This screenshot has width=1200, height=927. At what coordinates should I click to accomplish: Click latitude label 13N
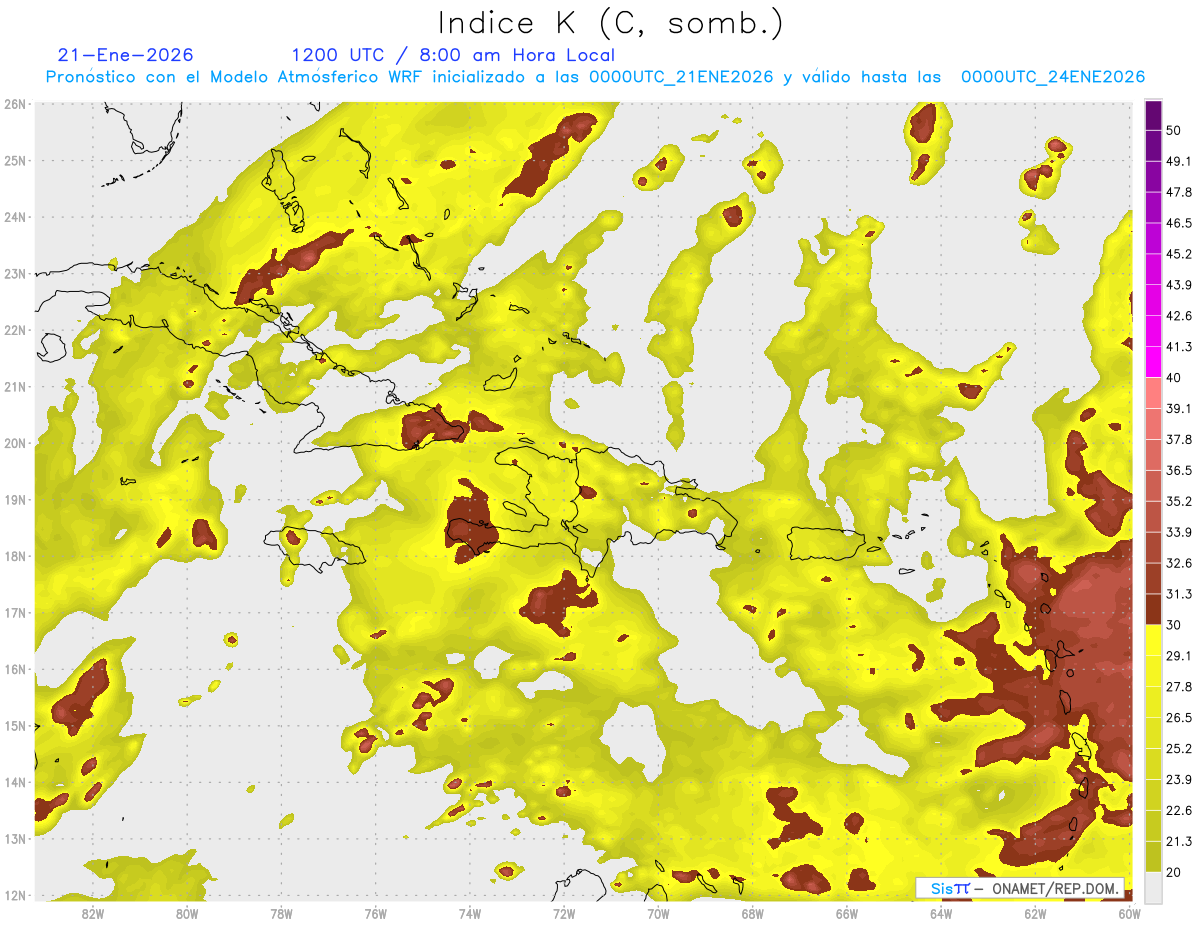[x=15, y=839]
